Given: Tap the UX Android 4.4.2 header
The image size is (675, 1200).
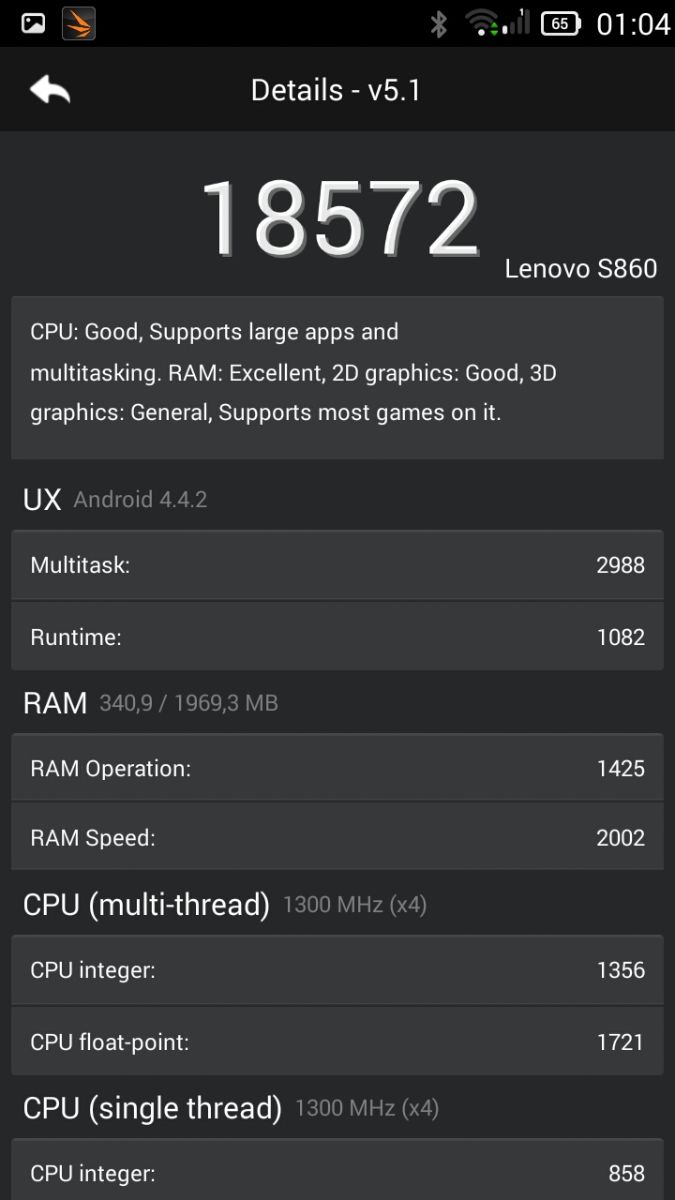Looking at the screenshot, I should [115, 500].
